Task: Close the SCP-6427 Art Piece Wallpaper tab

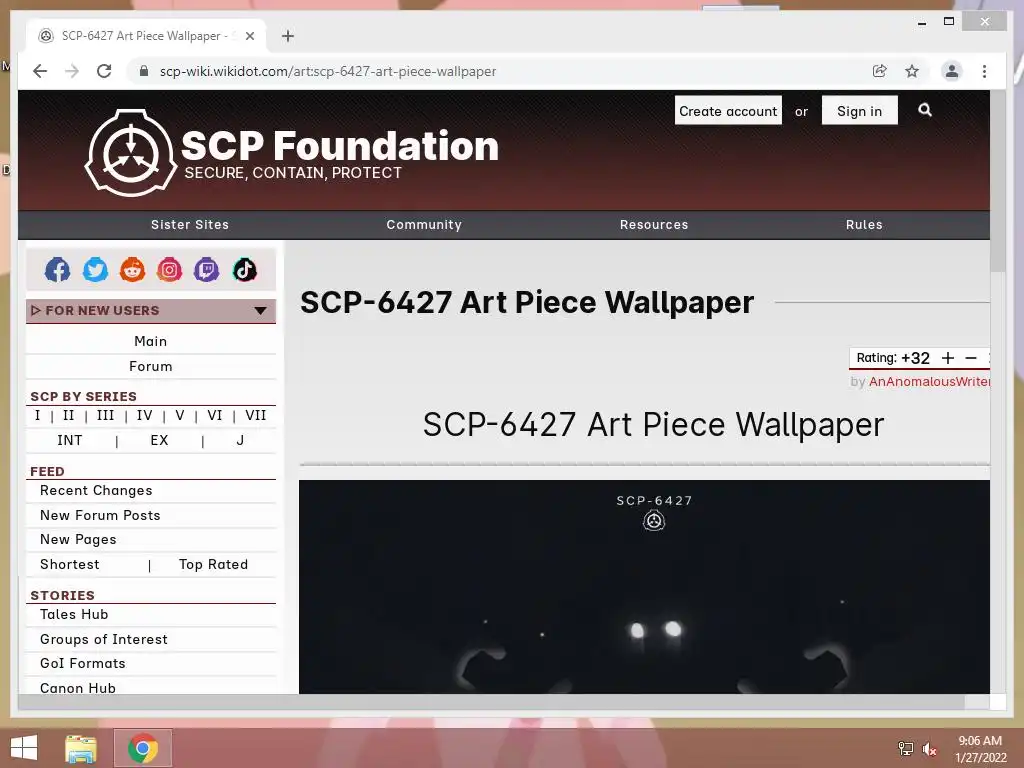Action: pyautogui.click(x=249, y=36)
